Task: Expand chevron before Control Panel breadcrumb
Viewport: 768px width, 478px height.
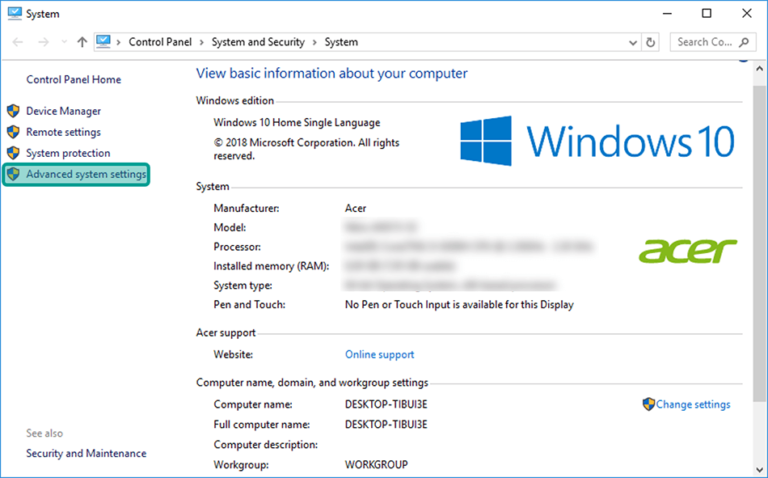Action: 119,42
